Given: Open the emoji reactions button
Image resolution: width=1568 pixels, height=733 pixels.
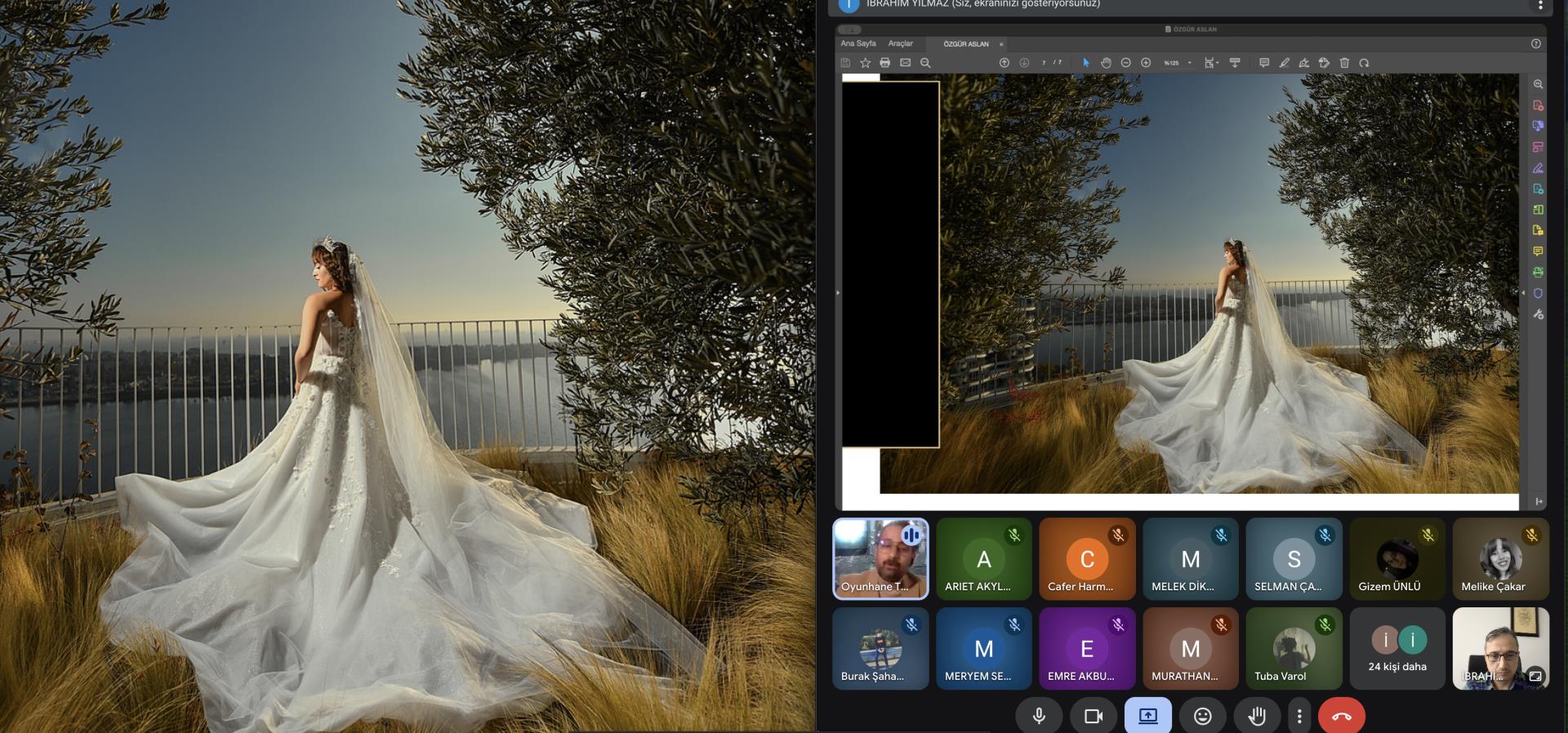Looking at the screenshot, I should [x=1202, y=716].
